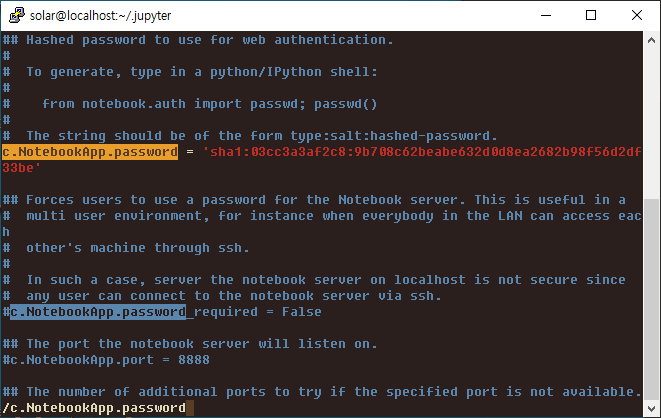This screenshot has width=661, height=418.
Task: Click the PuTTY icon in the title bar
Action: click(x=17, y=15)
